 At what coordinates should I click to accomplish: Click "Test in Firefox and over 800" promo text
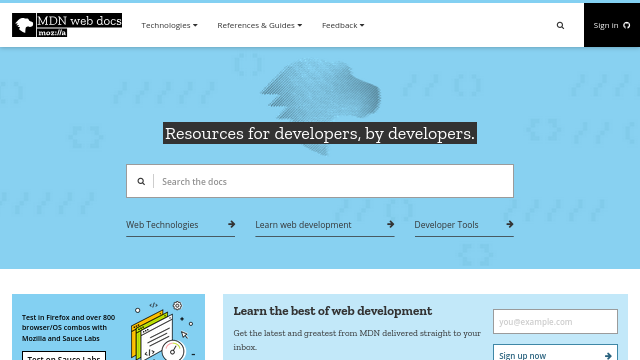point(69,317)
